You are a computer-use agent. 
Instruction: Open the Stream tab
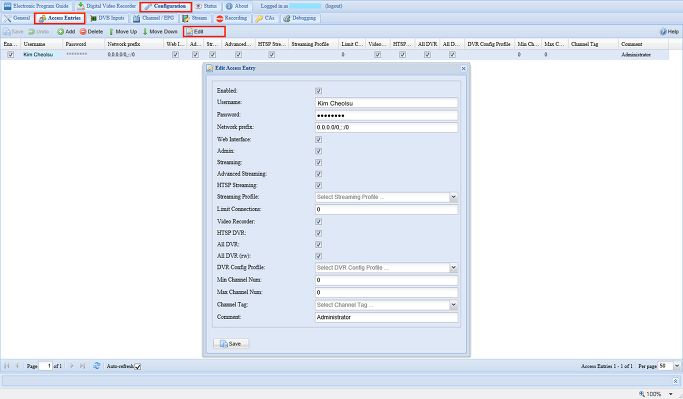(x=195, y=18)
